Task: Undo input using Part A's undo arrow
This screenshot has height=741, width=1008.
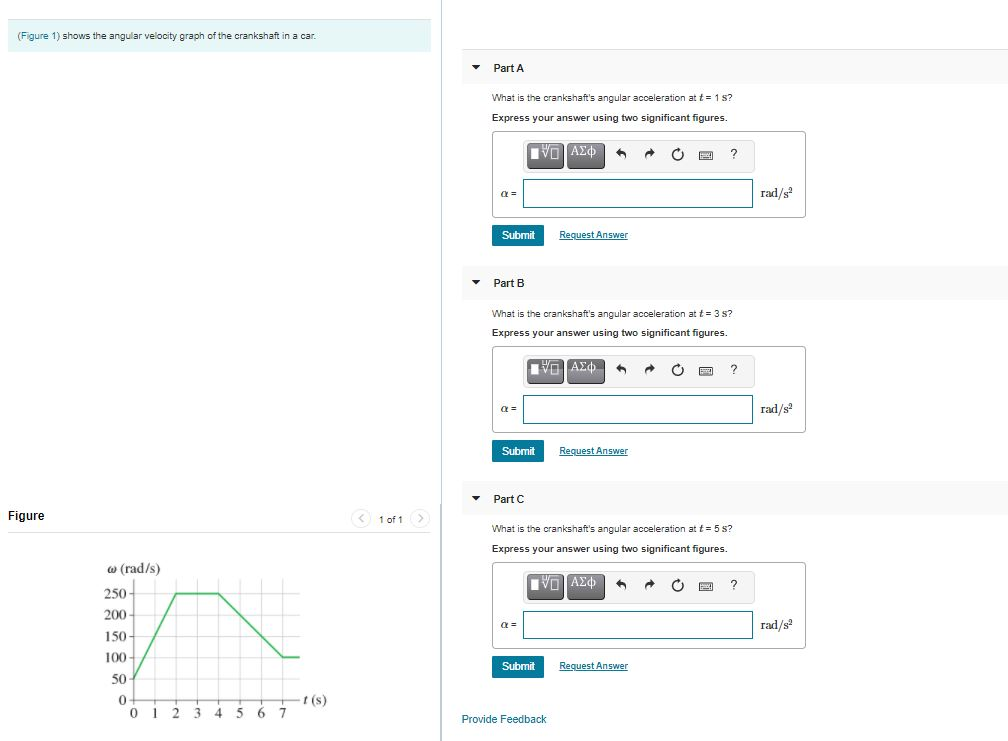Action: (622, 155)
